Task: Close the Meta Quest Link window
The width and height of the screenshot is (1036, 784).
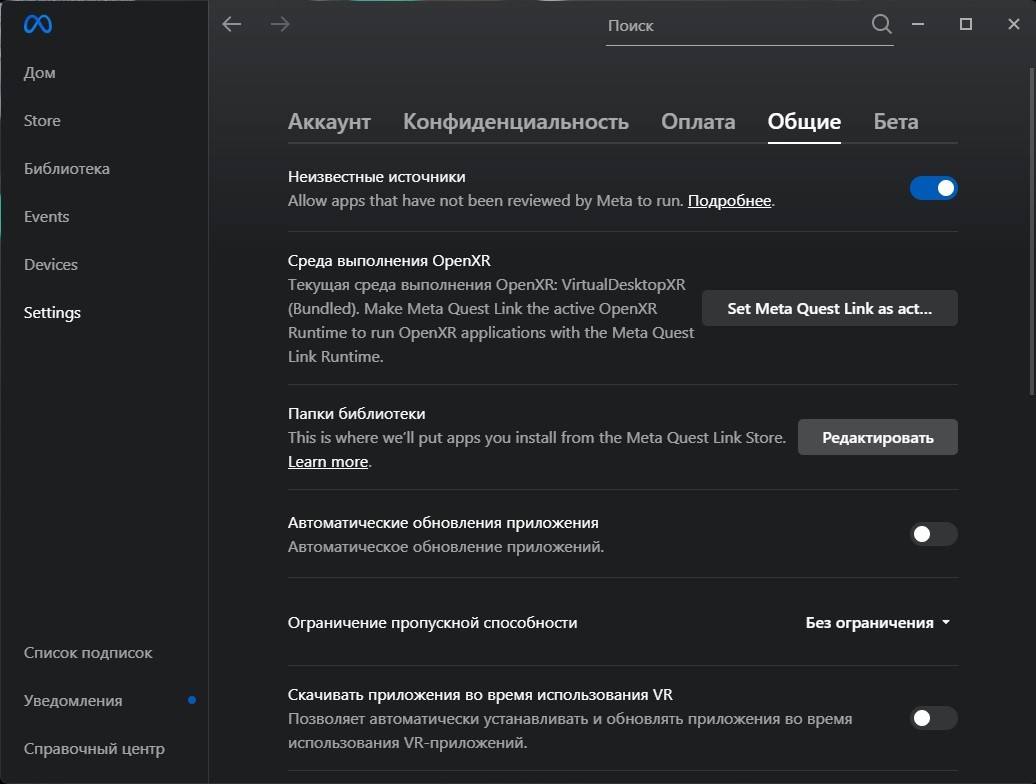Action: [x=1014, y=24]
